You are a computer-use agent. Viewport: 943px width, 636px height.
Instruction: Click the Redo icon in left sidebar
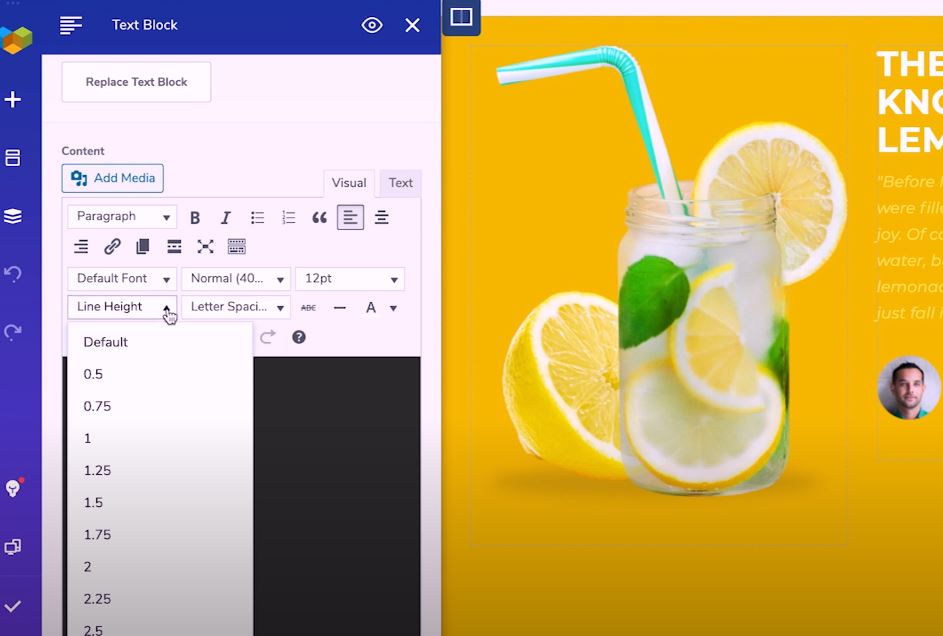pos(13,331)
